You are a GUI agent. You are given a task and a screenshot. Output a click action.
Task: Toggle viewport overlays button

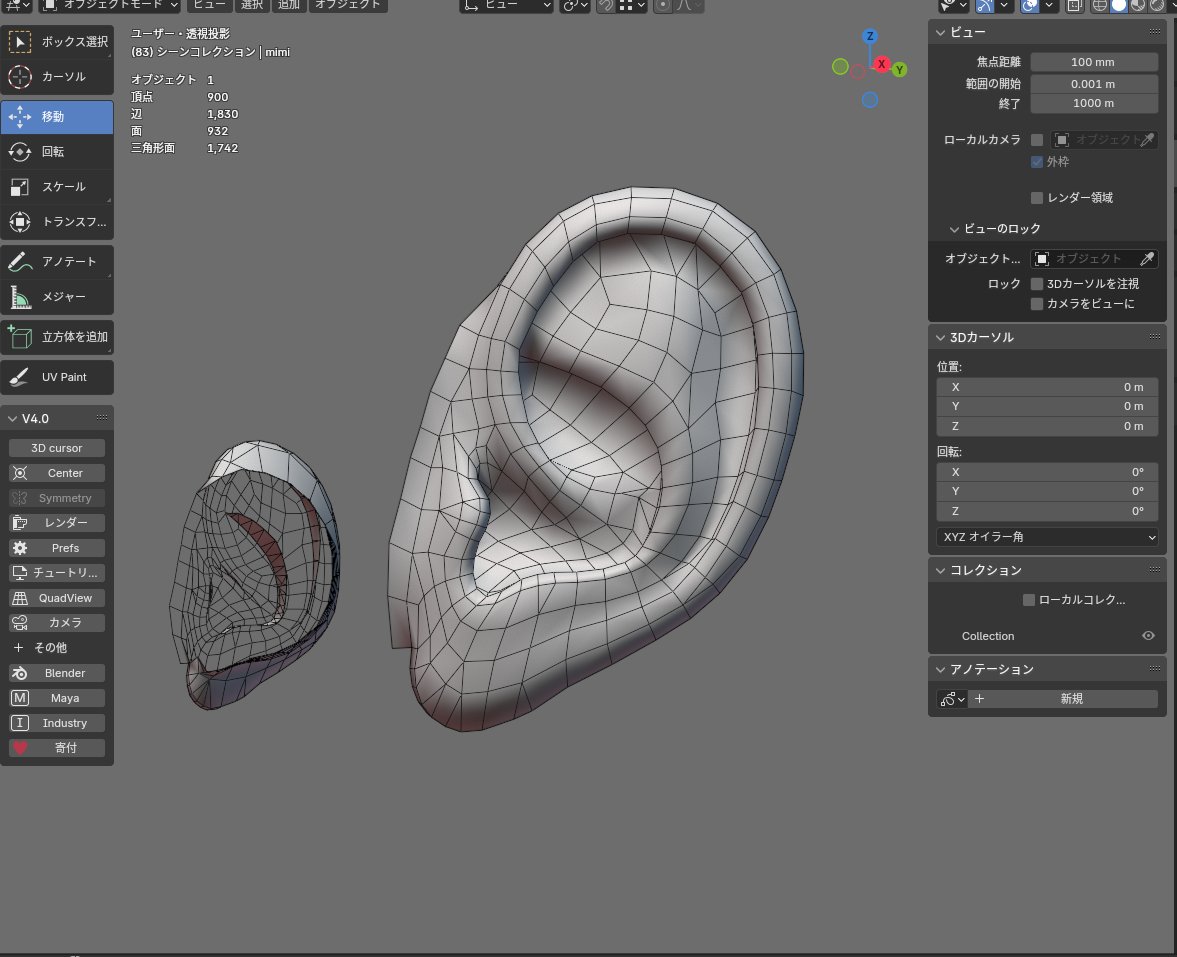pyautogui.click(x=1030, y=6)
